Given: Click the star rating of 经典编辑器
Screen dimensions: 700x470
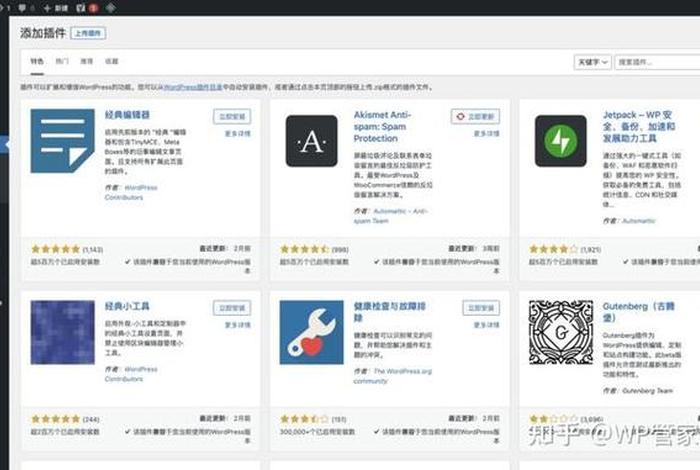Looking at the screenshot, I should (x=56, y=249).
